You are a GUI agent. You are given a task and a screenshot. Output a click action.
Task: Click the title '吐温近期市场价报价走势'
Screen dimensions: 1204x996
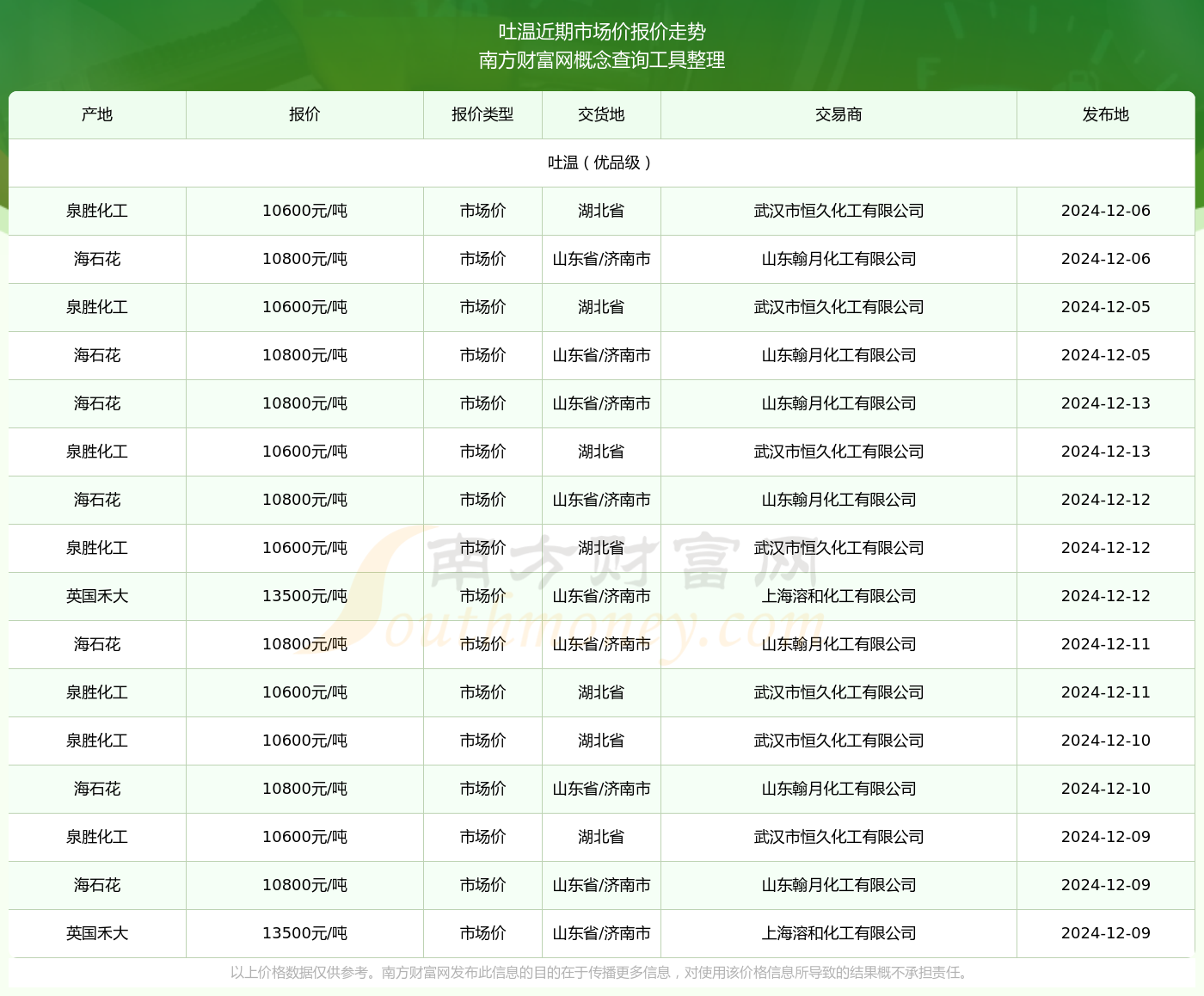[602, 32]
